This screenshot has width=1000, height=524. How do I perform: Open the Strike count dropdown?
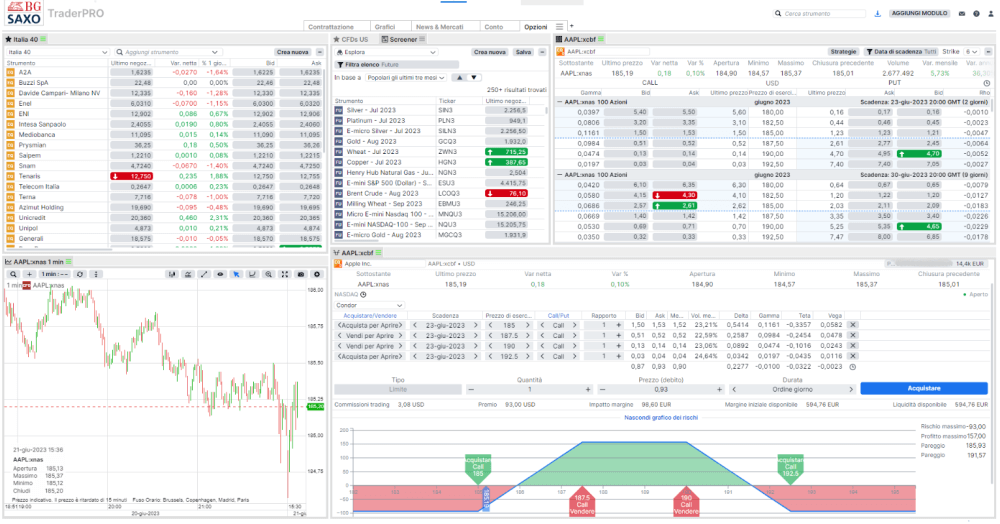tap(971, 52)
